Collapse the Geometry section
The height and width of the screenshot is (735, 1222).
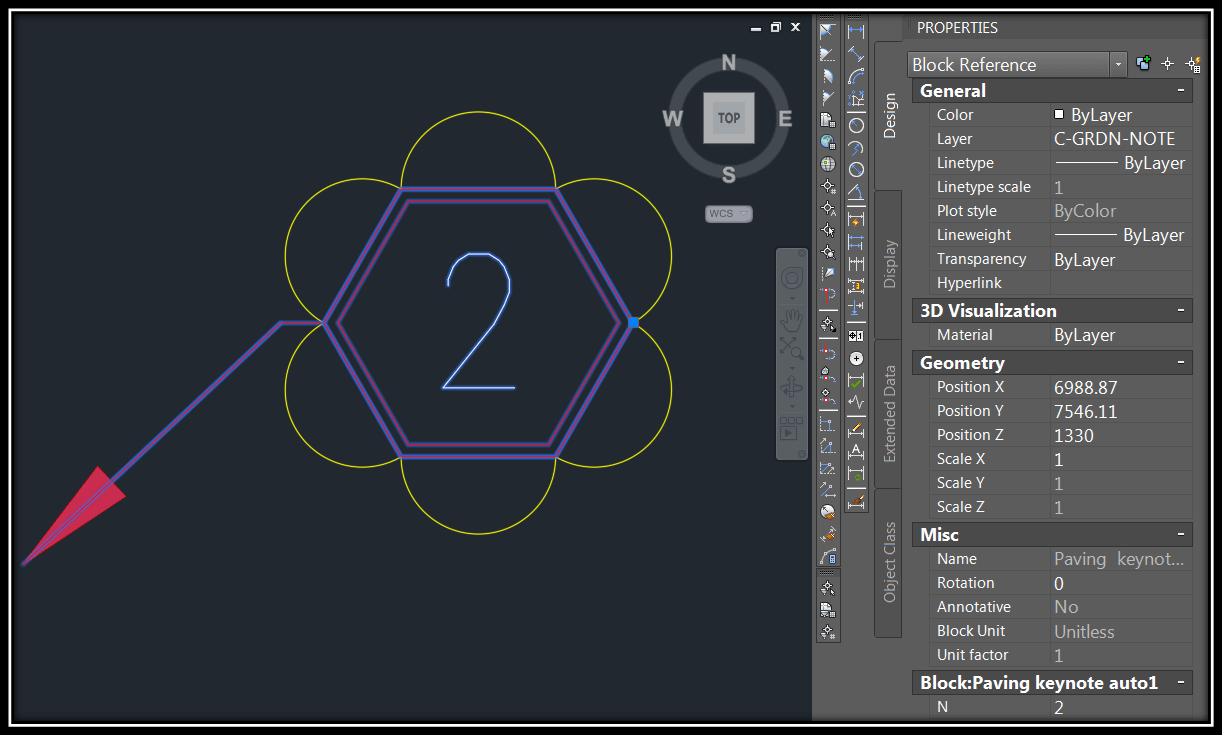click(x=1182, y=362)
